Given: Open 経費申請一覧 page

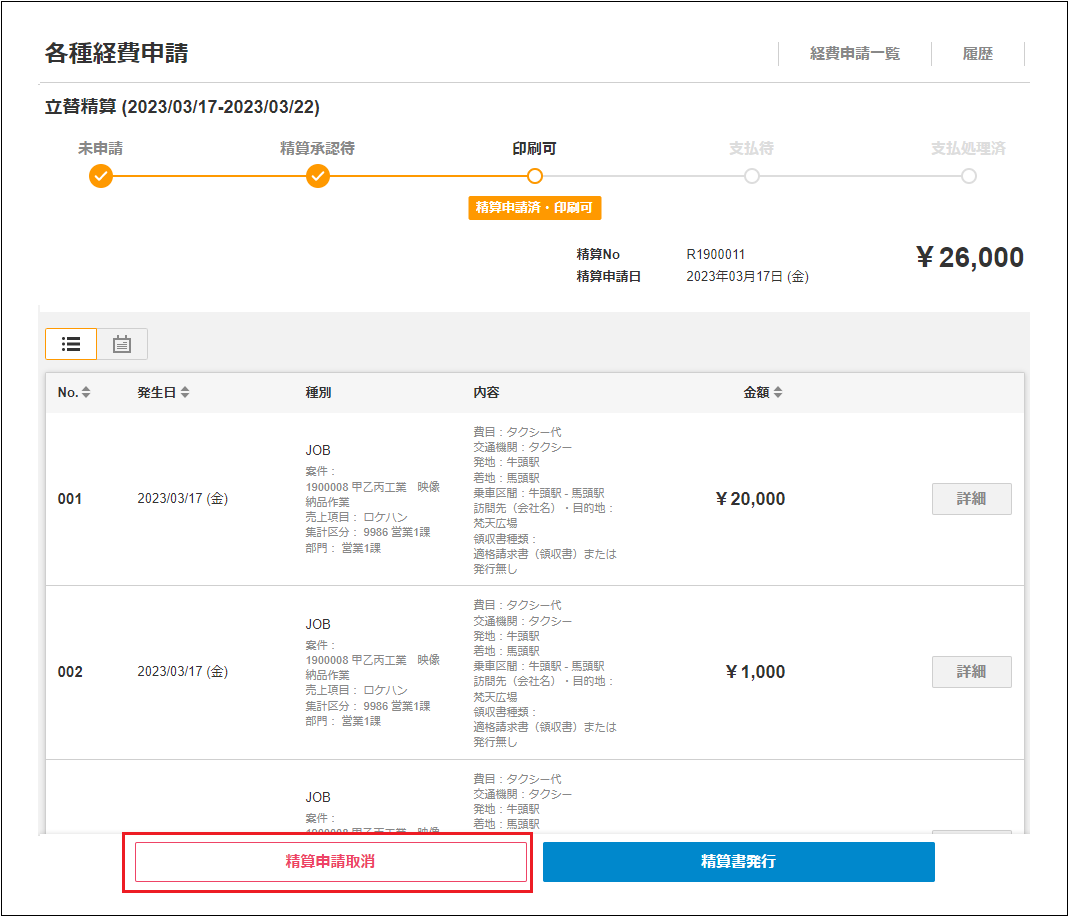Looking at the screenshot, I should (854, 54).
